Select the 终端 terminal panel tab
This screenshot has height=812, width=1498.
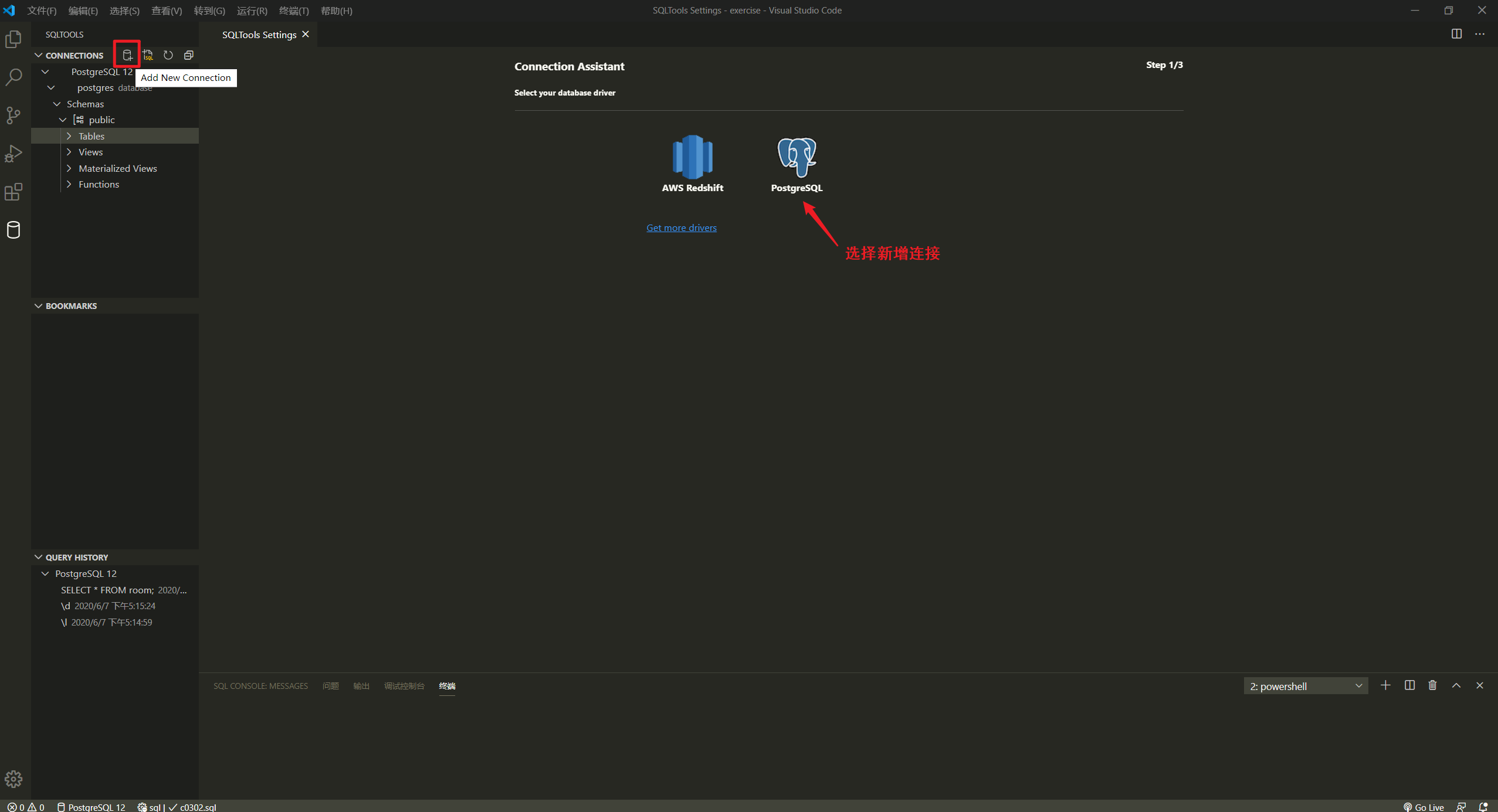click(x=448, y=686)
